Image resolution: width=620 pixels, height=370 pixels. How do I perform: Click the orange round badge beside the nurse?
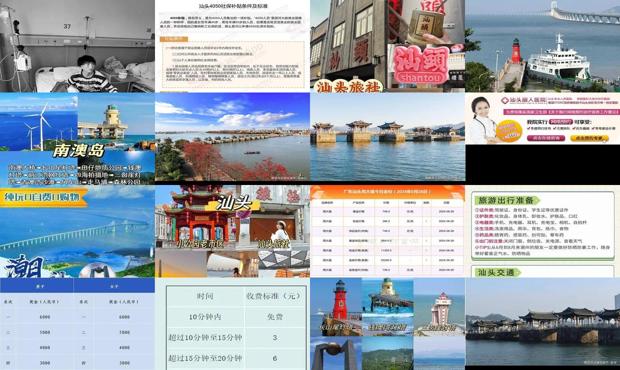coord(509,131)
